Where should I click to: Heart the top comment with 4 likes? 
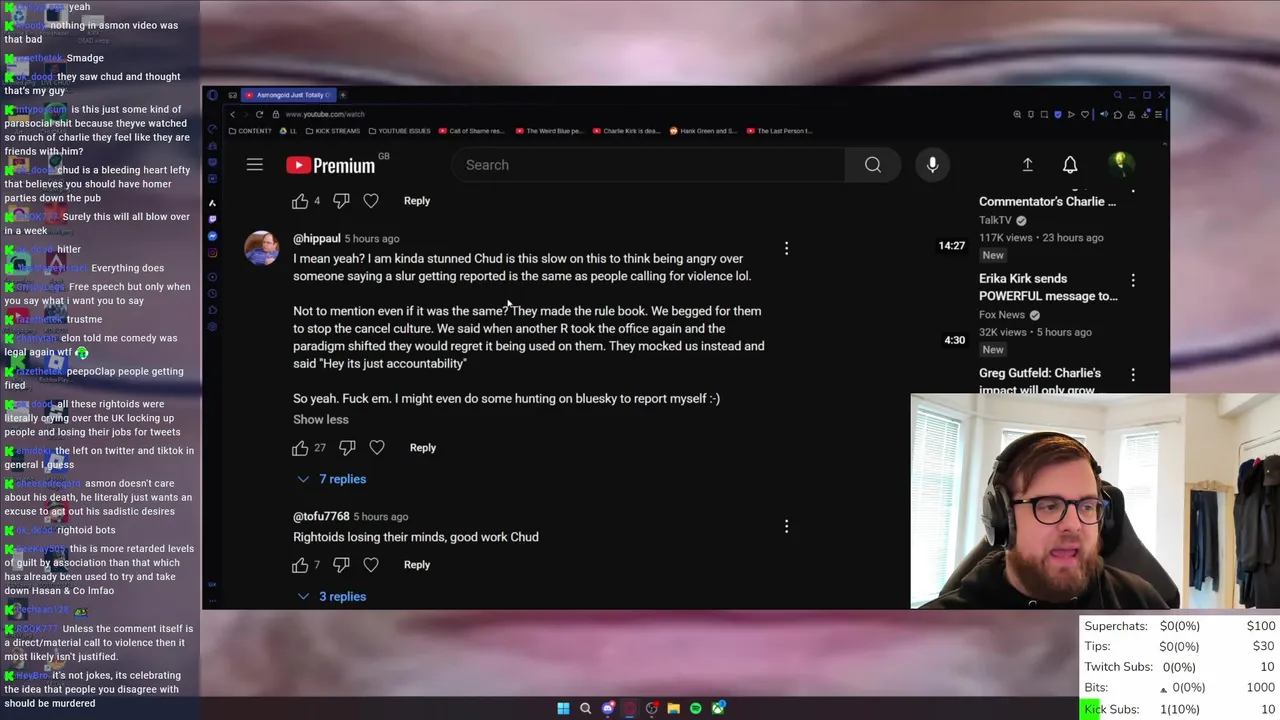point(371,201)
